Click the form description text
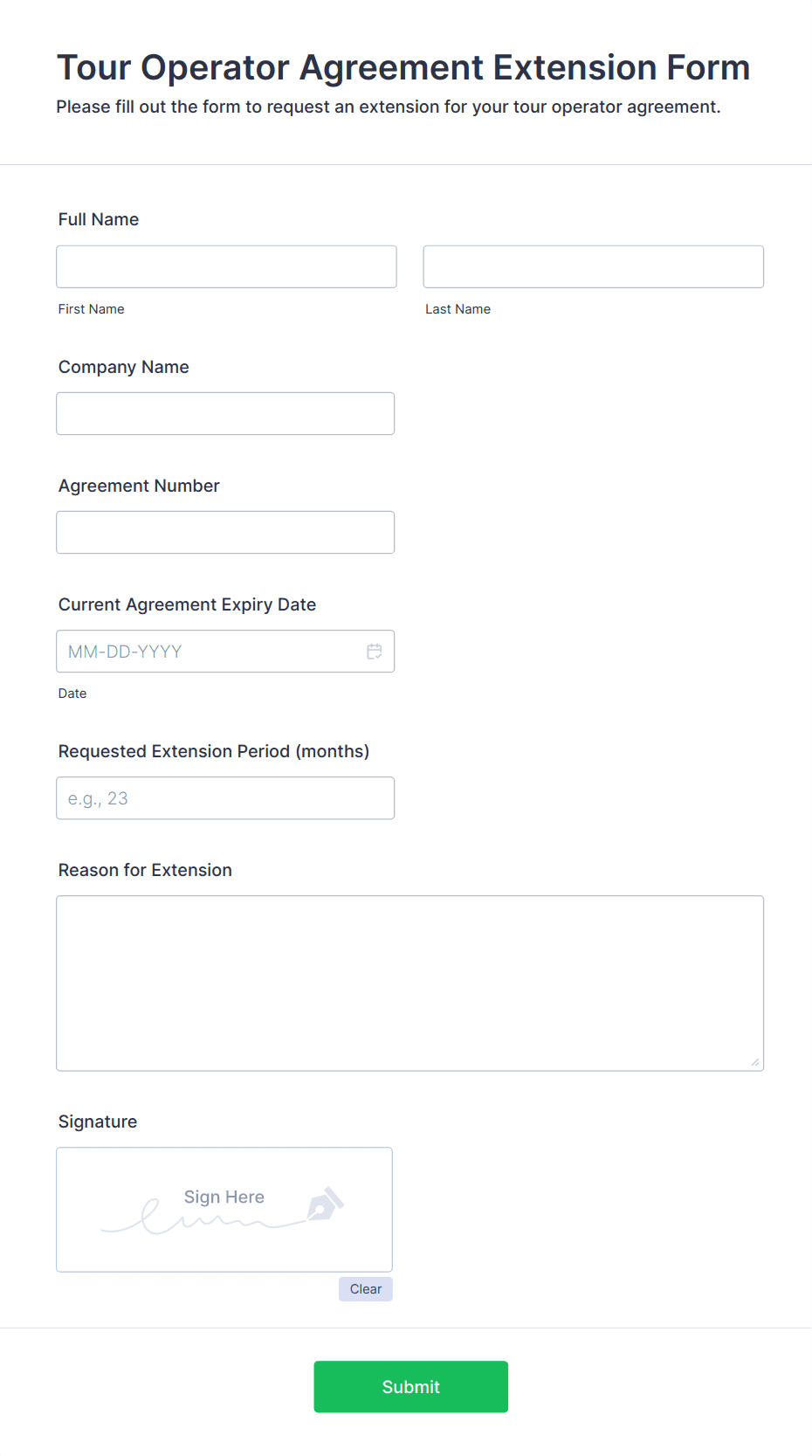The height and width of the screenshot is (1456, 812). [389, 107]
